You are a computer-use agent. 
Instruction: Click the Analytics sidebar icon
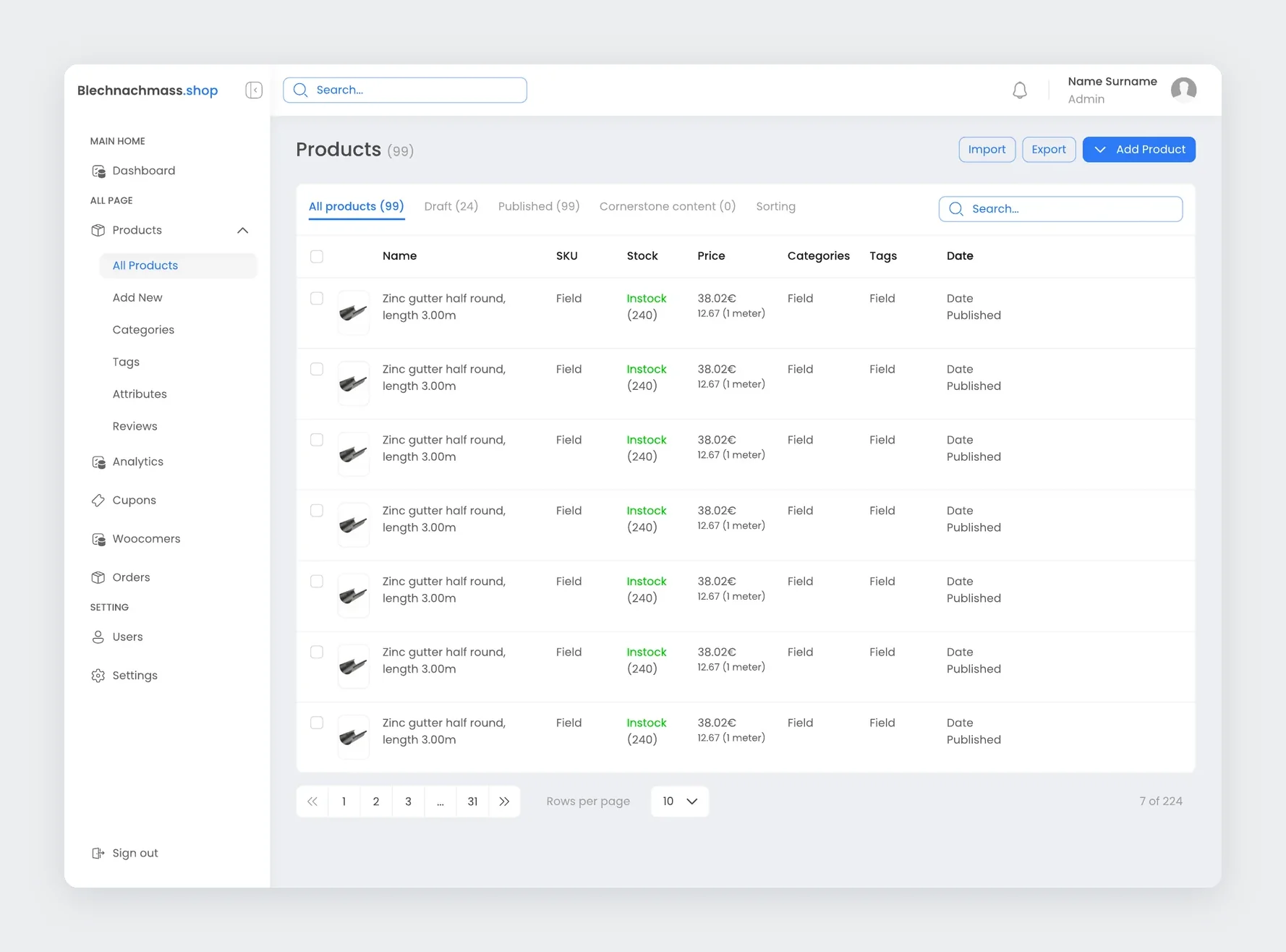click(x=98, y=462)
